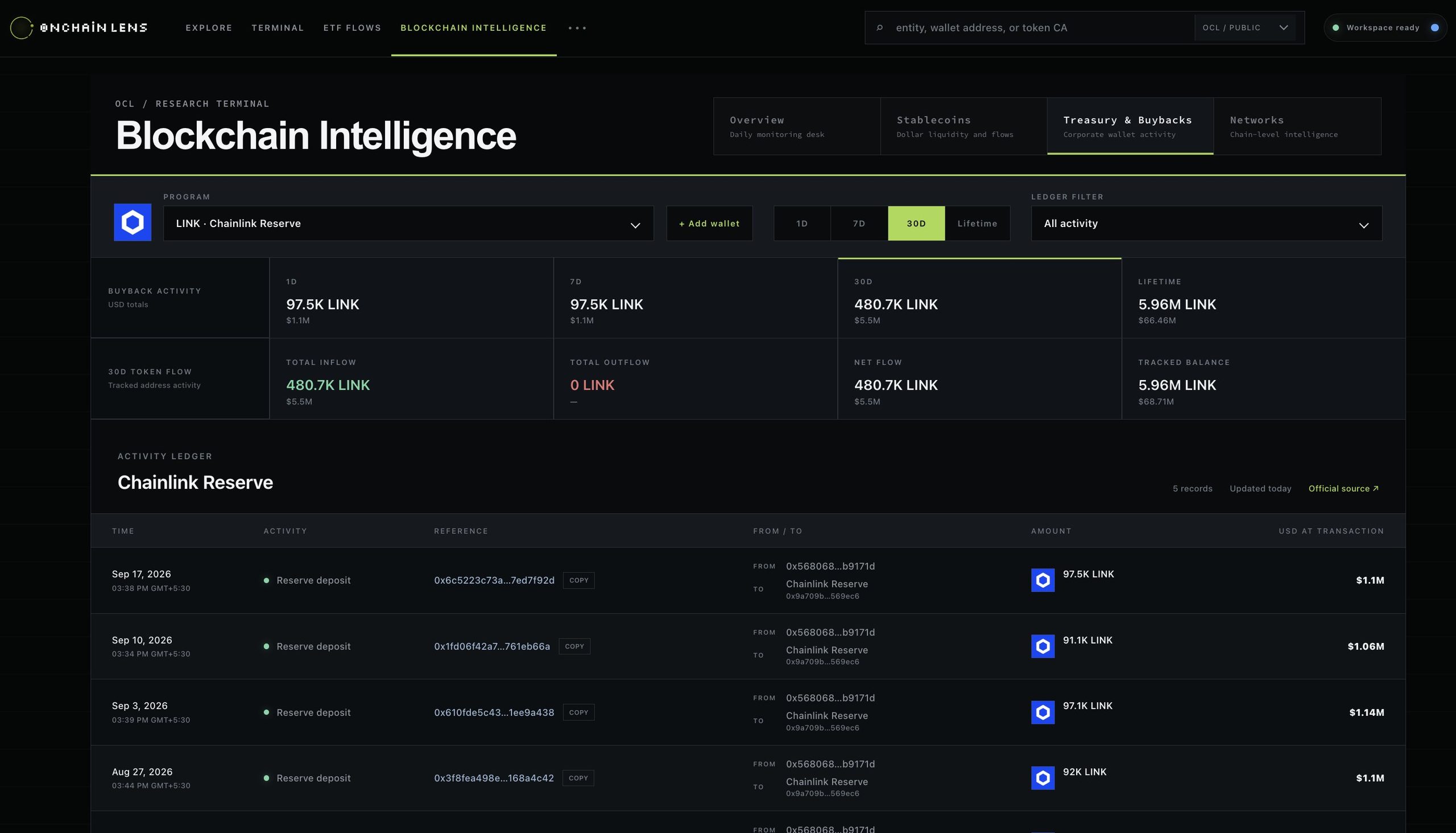Click the Workspace ready status pill
1456x833 pixels.
(x=1385, y=27)
